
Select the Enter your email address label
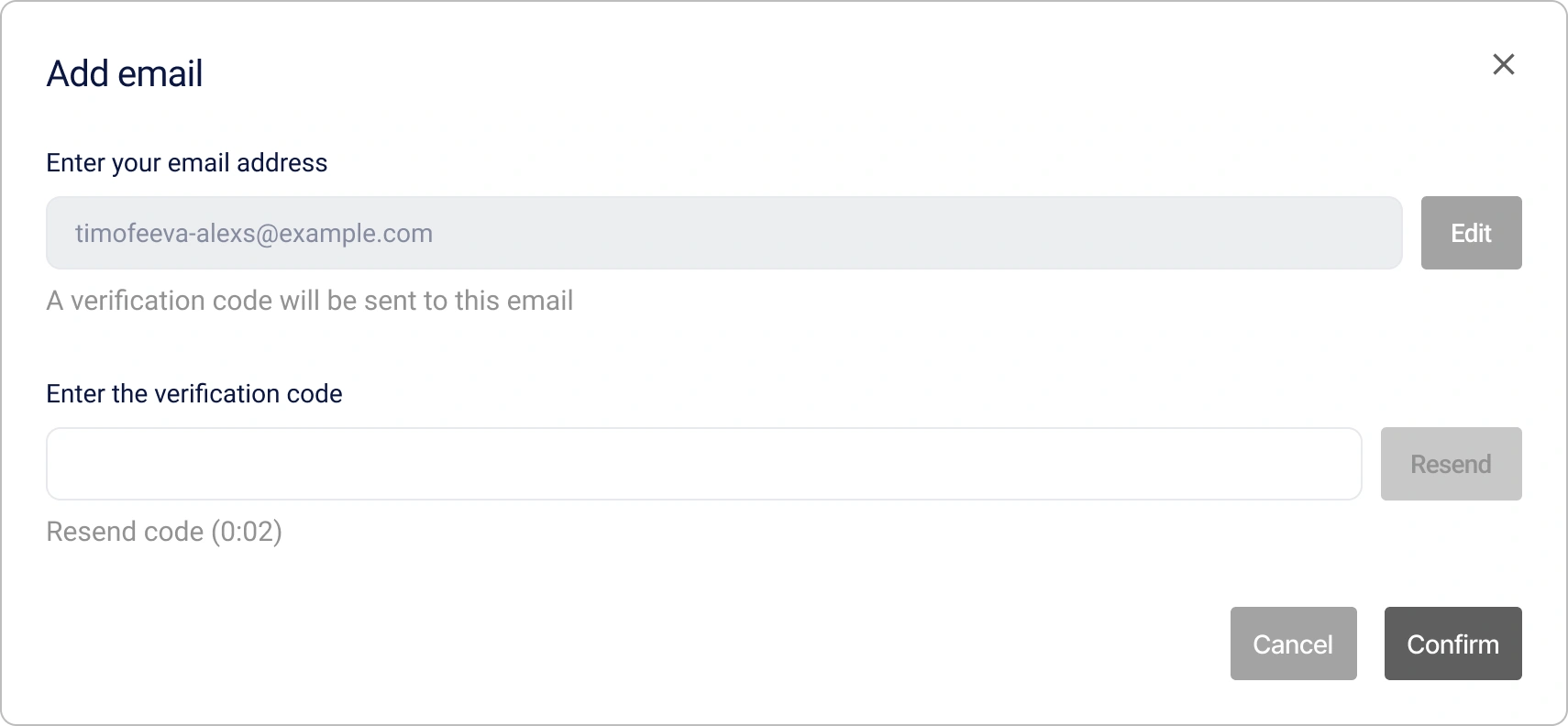pyautogui.click(x=186, y=162)
